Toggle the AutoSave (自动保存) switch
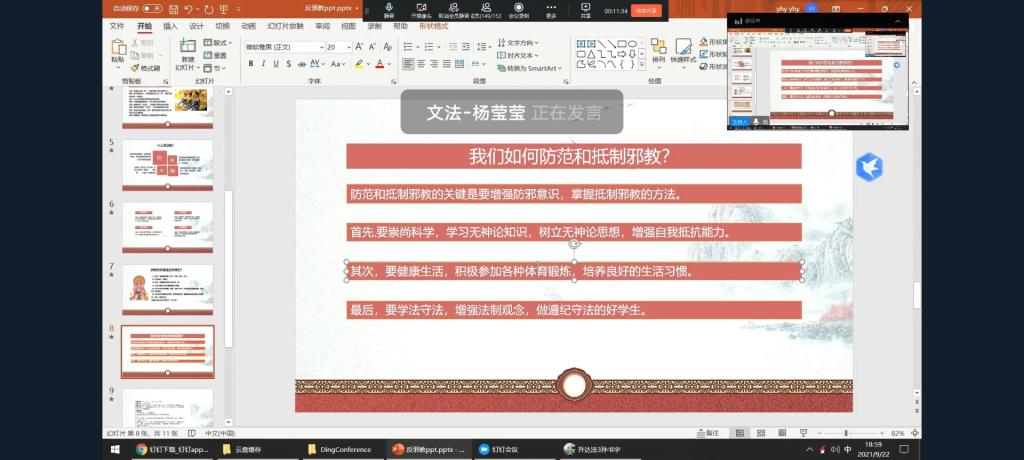The height and width of the screenshot is (460, 1024). (151, 8)
